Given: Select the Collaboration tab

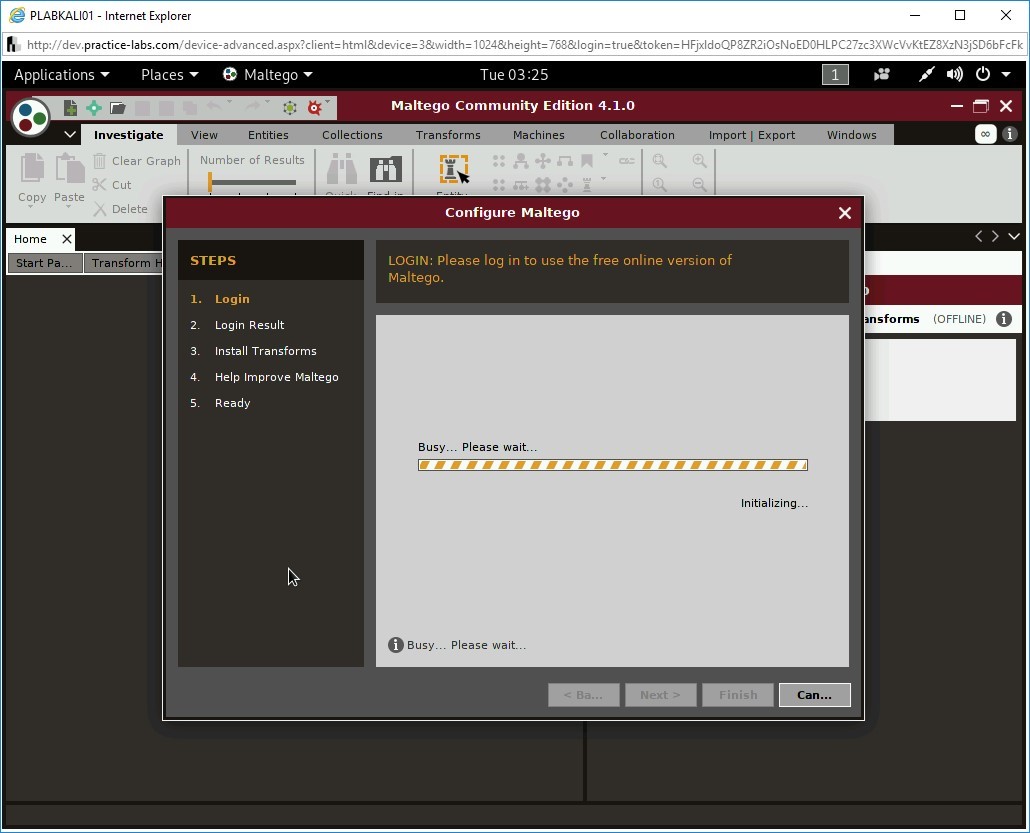Looking at the screenshot, I should click(x=637, y=134).
